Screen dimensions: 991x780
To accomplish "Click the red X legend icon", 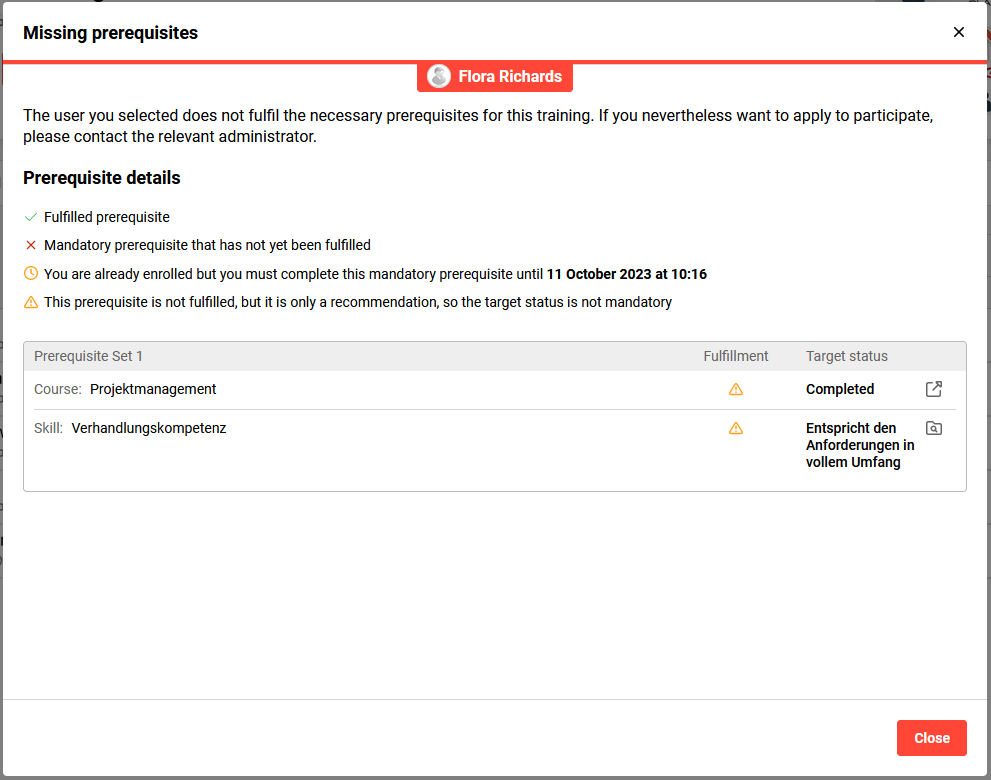I will tap(31, 245).
